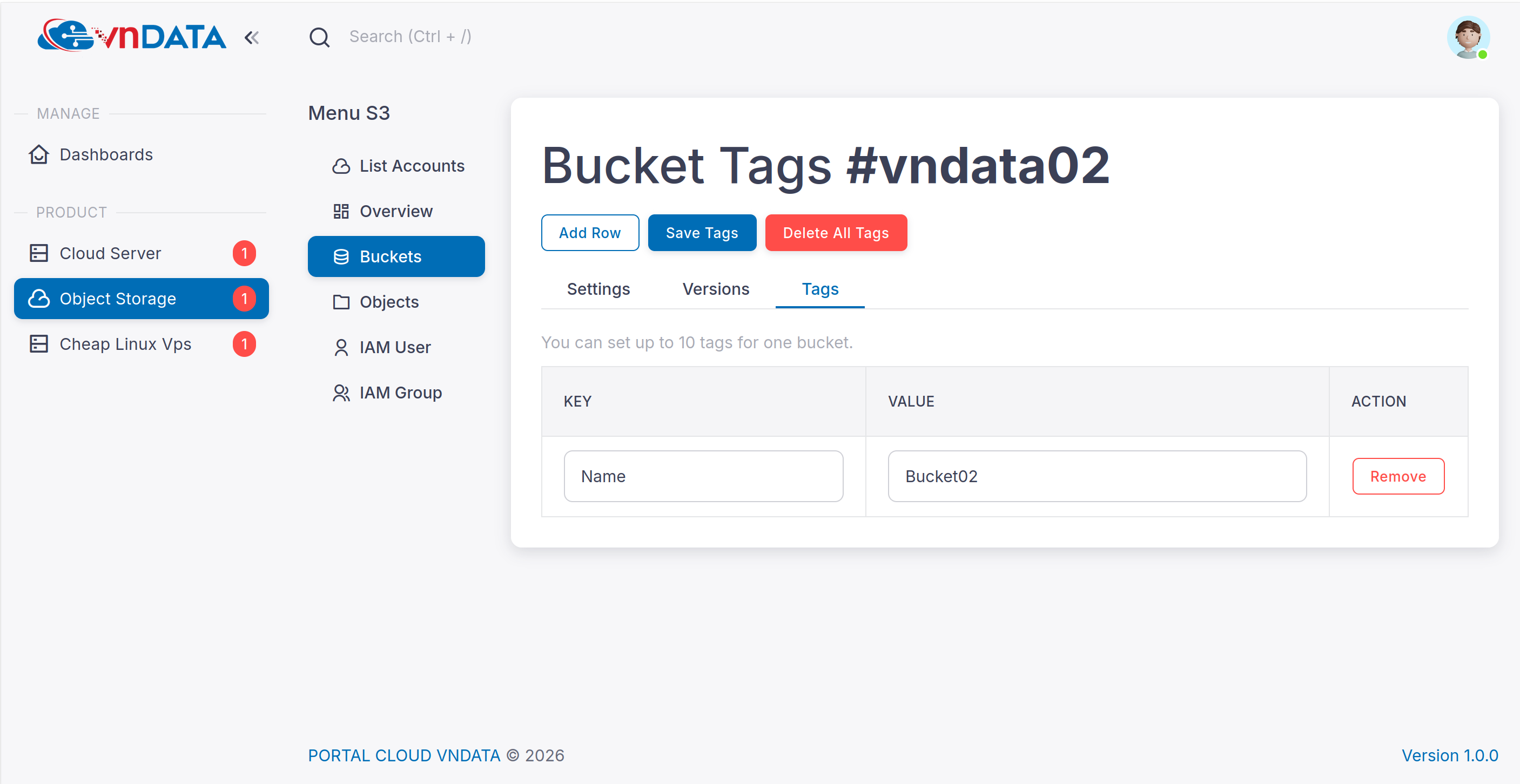The width and height of the screenshot is (1520, 784).
Task: Click the vnDATA logo
Action: pyautogui.click(x=132, y=36)
